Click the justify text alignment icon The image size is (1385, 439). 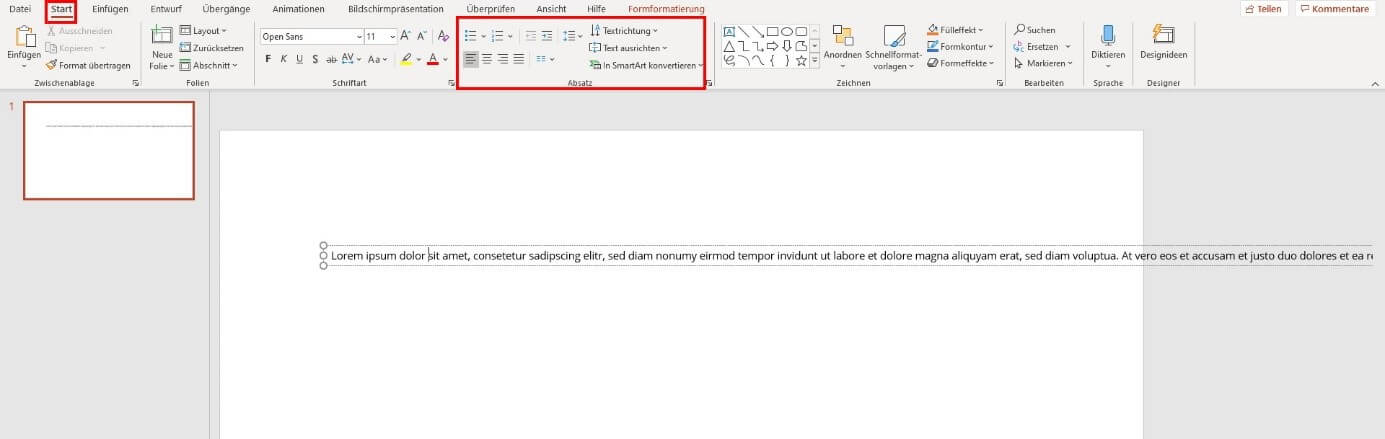pyautogui.click(x=518, y=59)
